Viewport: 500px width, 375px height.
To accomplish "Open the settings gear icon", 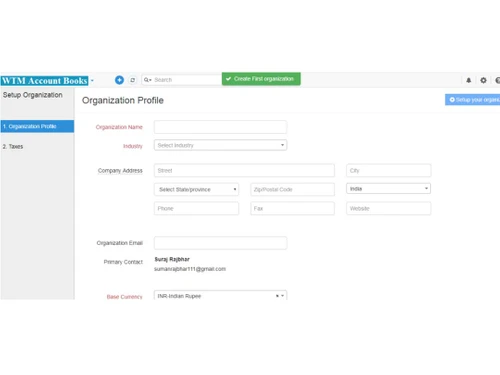I will click(x=483, y=80).
